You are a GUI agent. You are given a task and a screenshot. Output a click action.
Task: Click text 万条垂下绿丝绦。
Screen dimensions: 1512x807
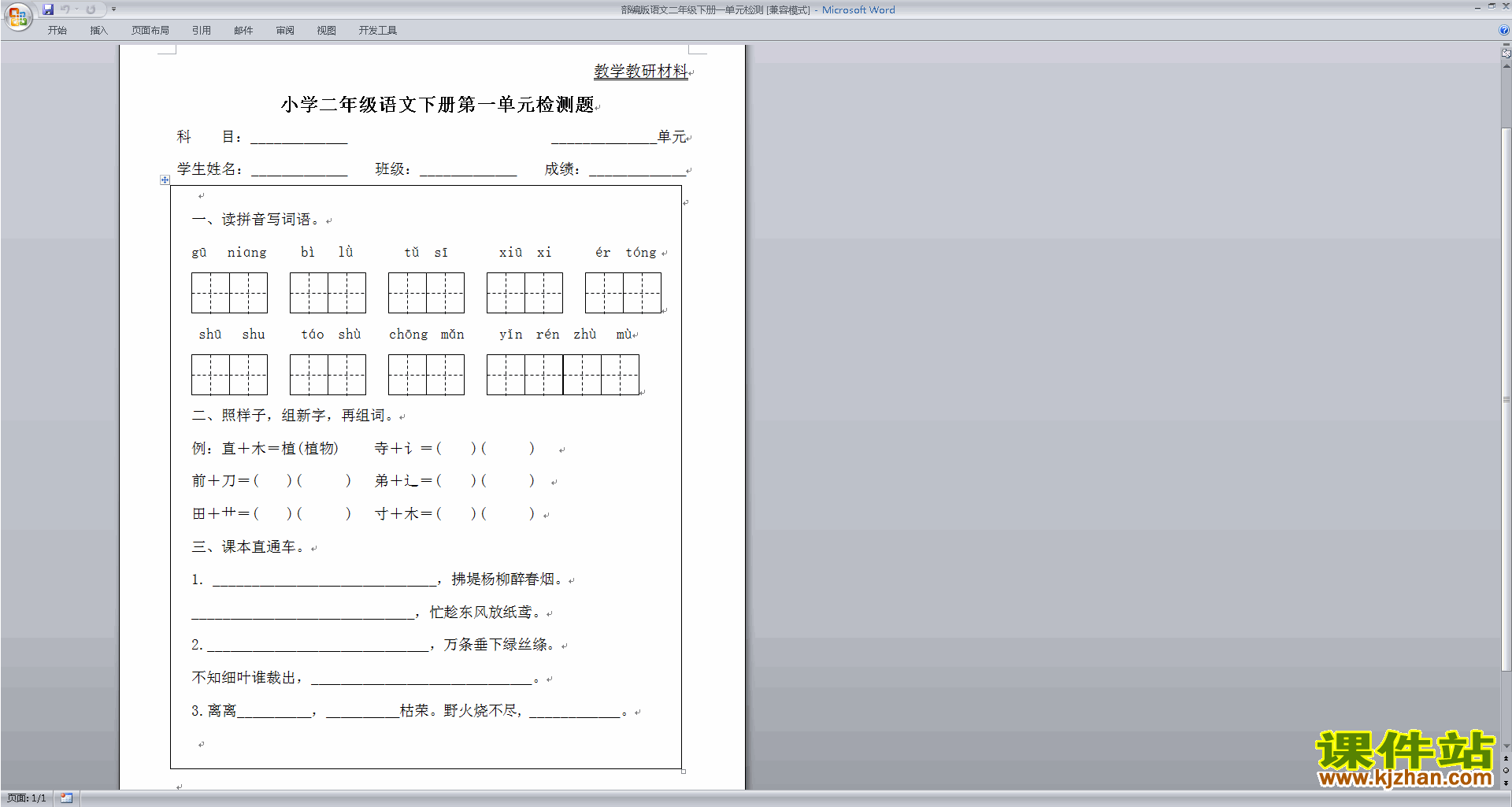point(498,645)
